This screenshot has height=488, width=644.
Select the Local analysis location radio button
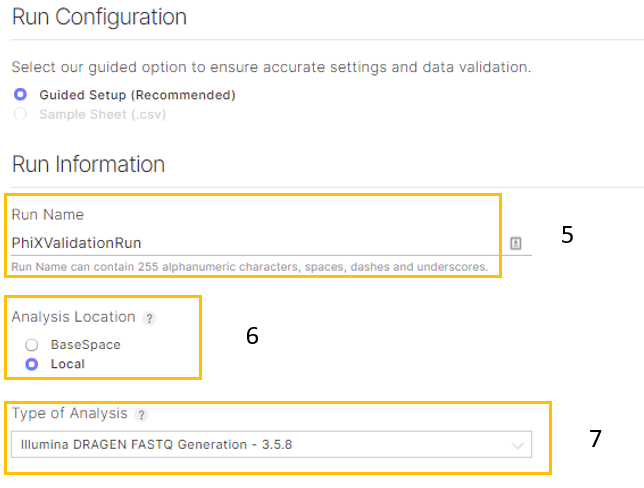[x=33, y=364]
